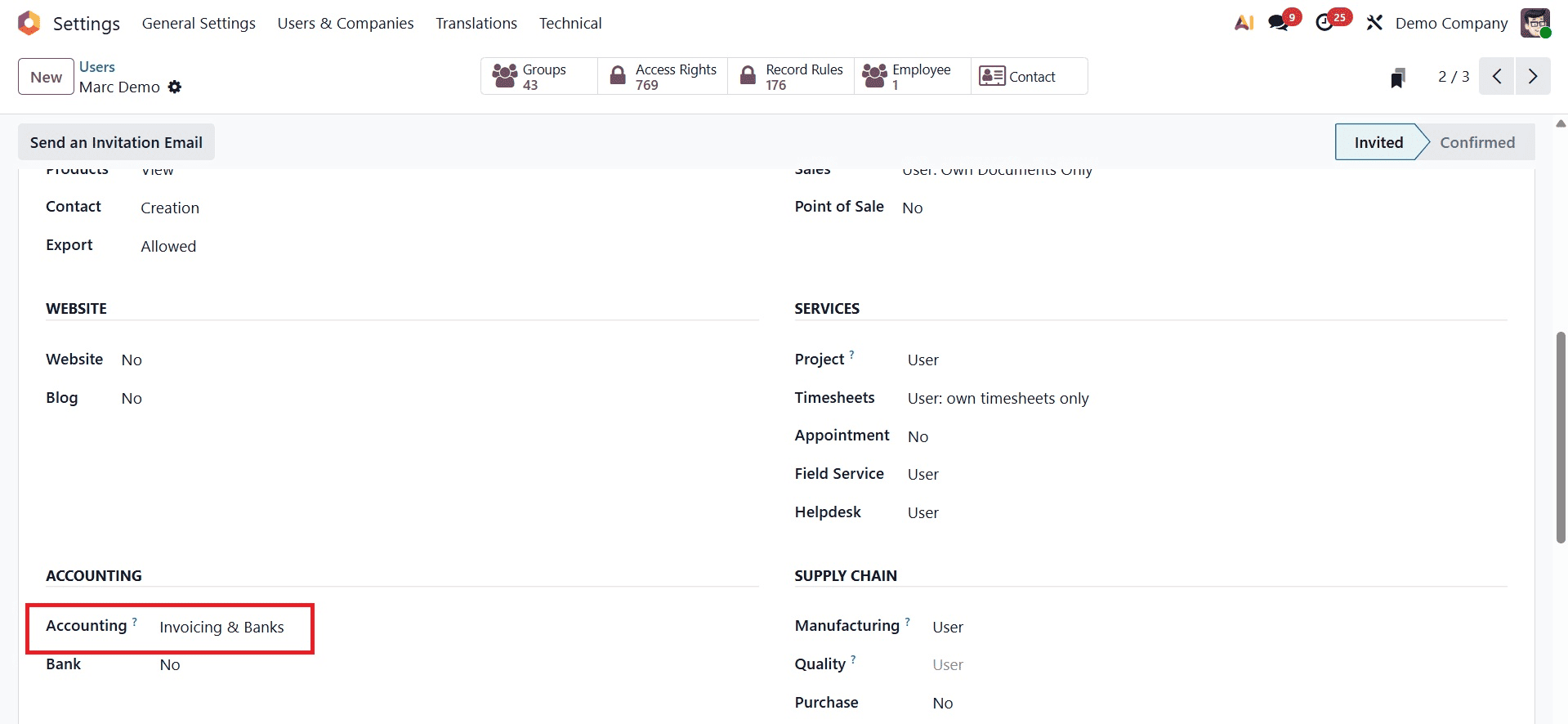Open the Record Rules smart button
This screenshot has width=1568, height=724.
click(x=789, y=76)
